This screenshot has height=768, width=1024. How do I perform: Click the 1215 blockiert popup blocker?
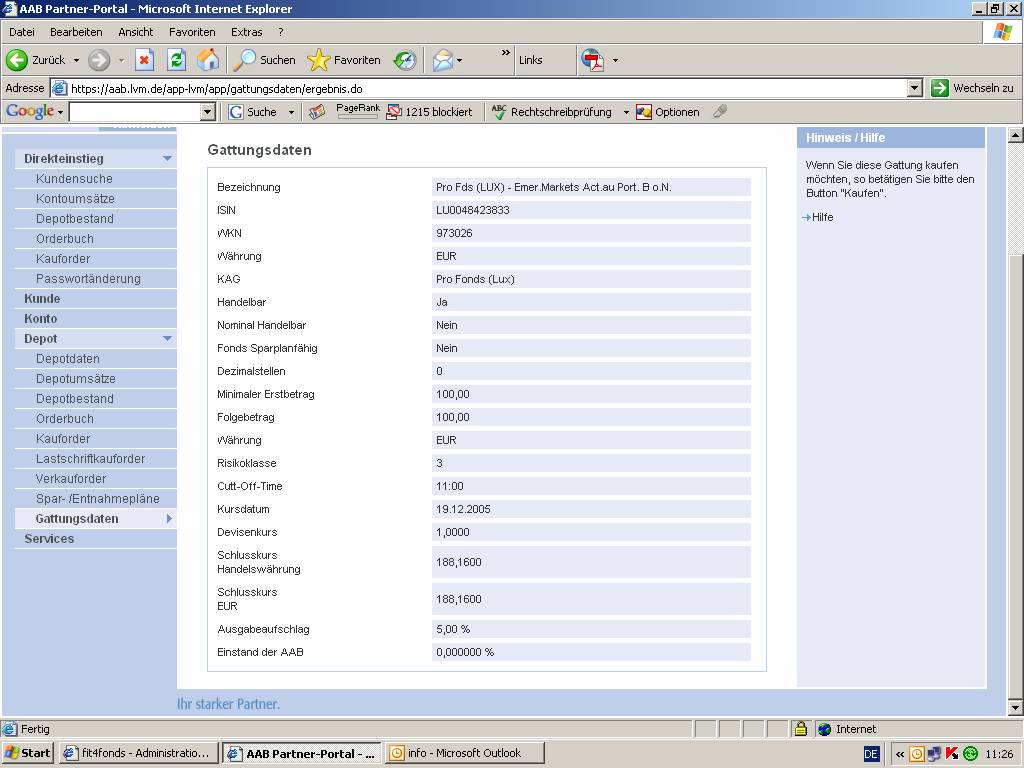pyautogui.click(x=429, y=112)
